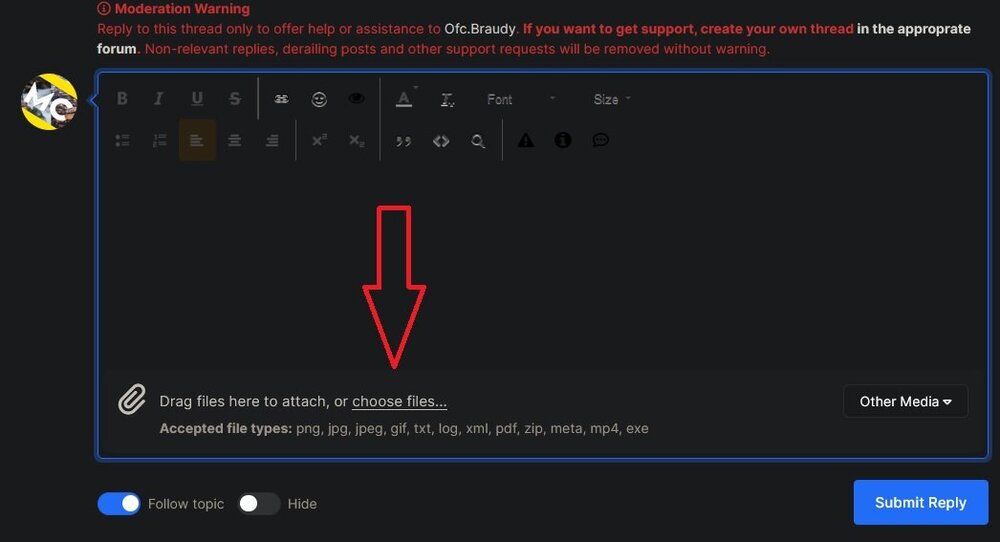
Task: Remove formatting with the Tx icon
Action: point(447,99)
